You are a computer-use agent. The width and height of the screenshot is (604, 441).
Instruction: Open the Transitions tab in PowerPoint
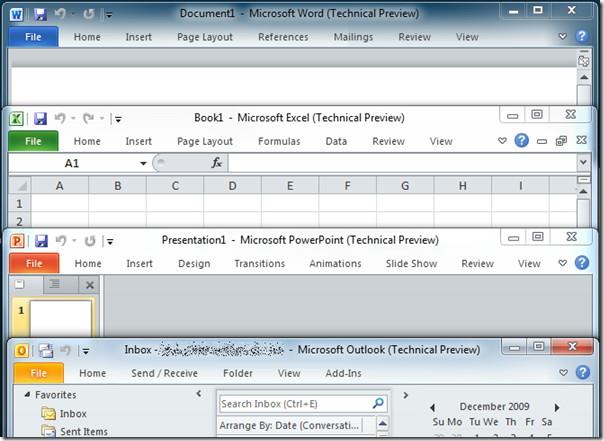(x=259, y=264)
